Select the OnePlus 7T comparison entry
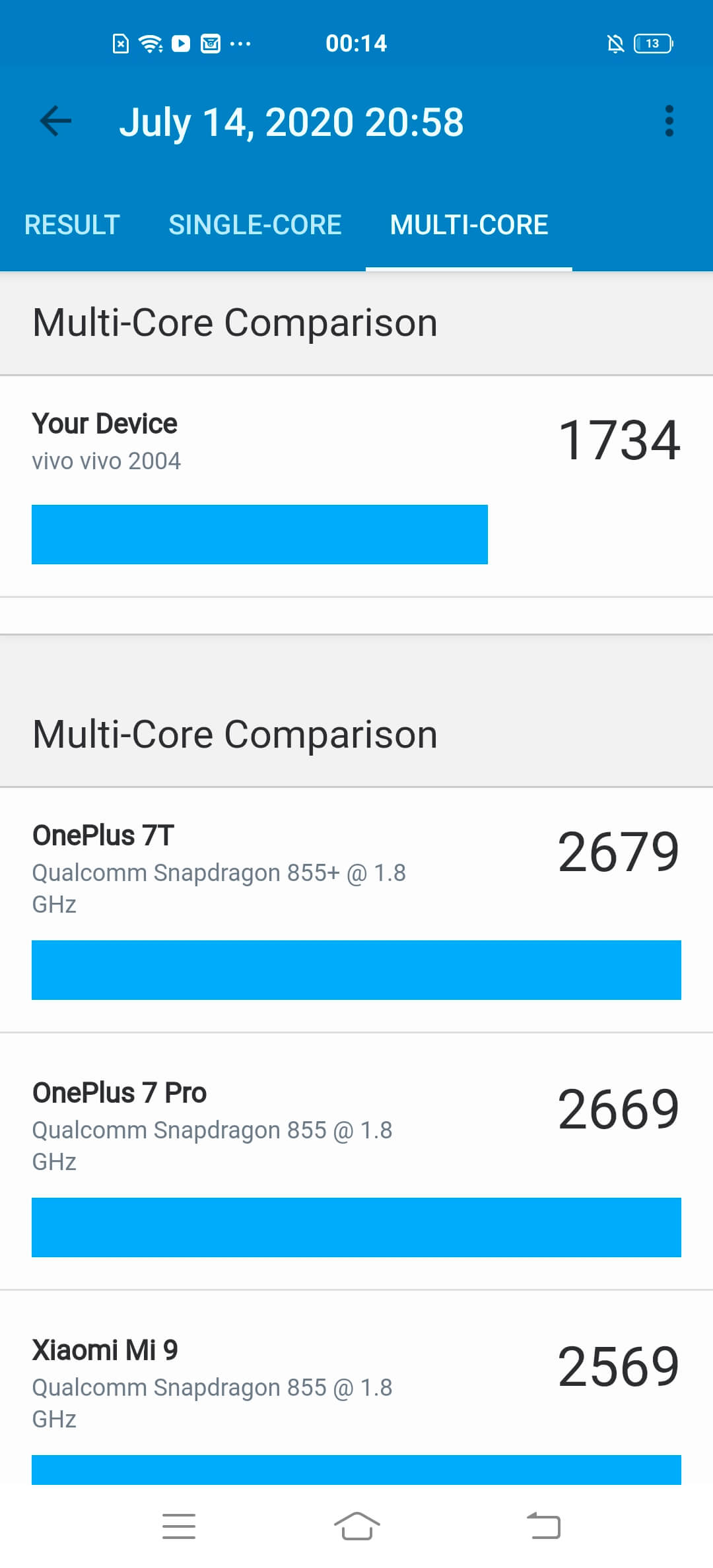The image size is (713, 1568). click(356, 910)
